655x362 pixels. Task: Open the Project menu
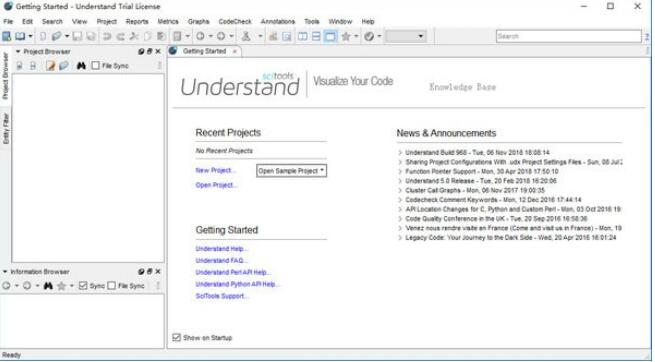tap(107, 21)
